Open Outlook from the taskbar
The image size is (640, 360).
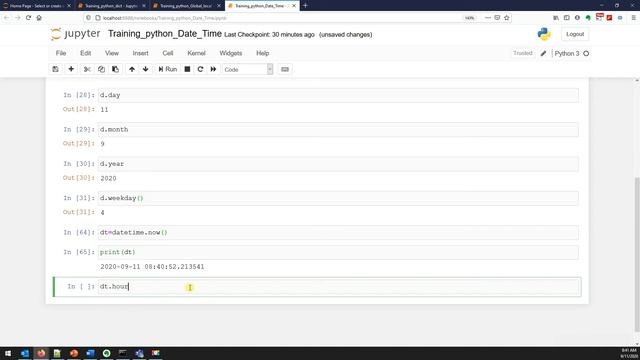[x=25, y=353]
